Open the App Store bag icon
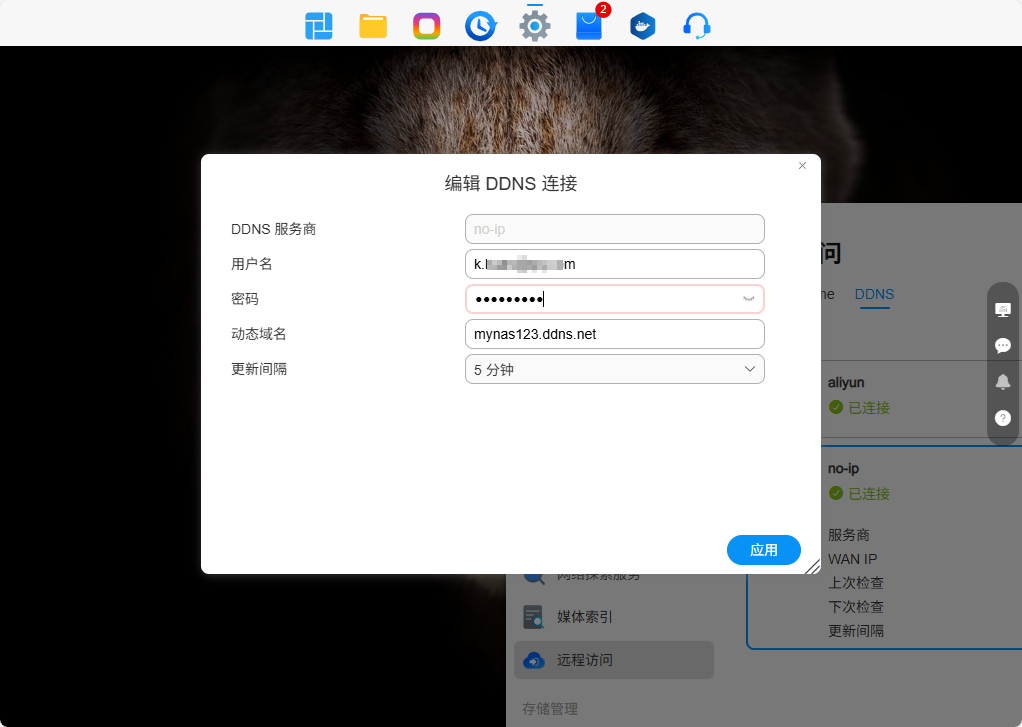The image size is (1022, 727). (x=589, y=27)
